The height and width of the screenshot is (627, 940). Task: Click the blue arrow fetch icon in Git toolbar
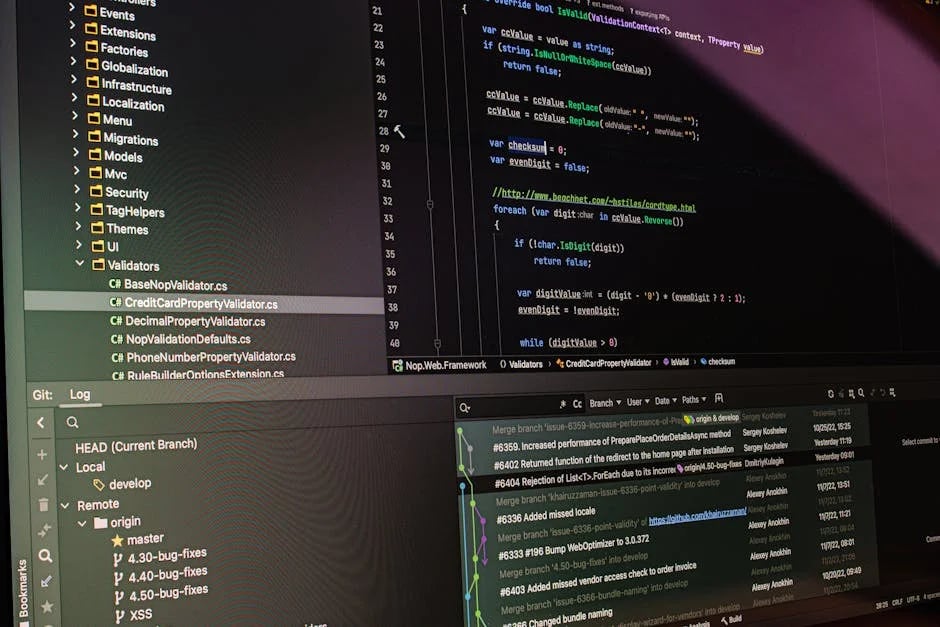click(46, 581)
